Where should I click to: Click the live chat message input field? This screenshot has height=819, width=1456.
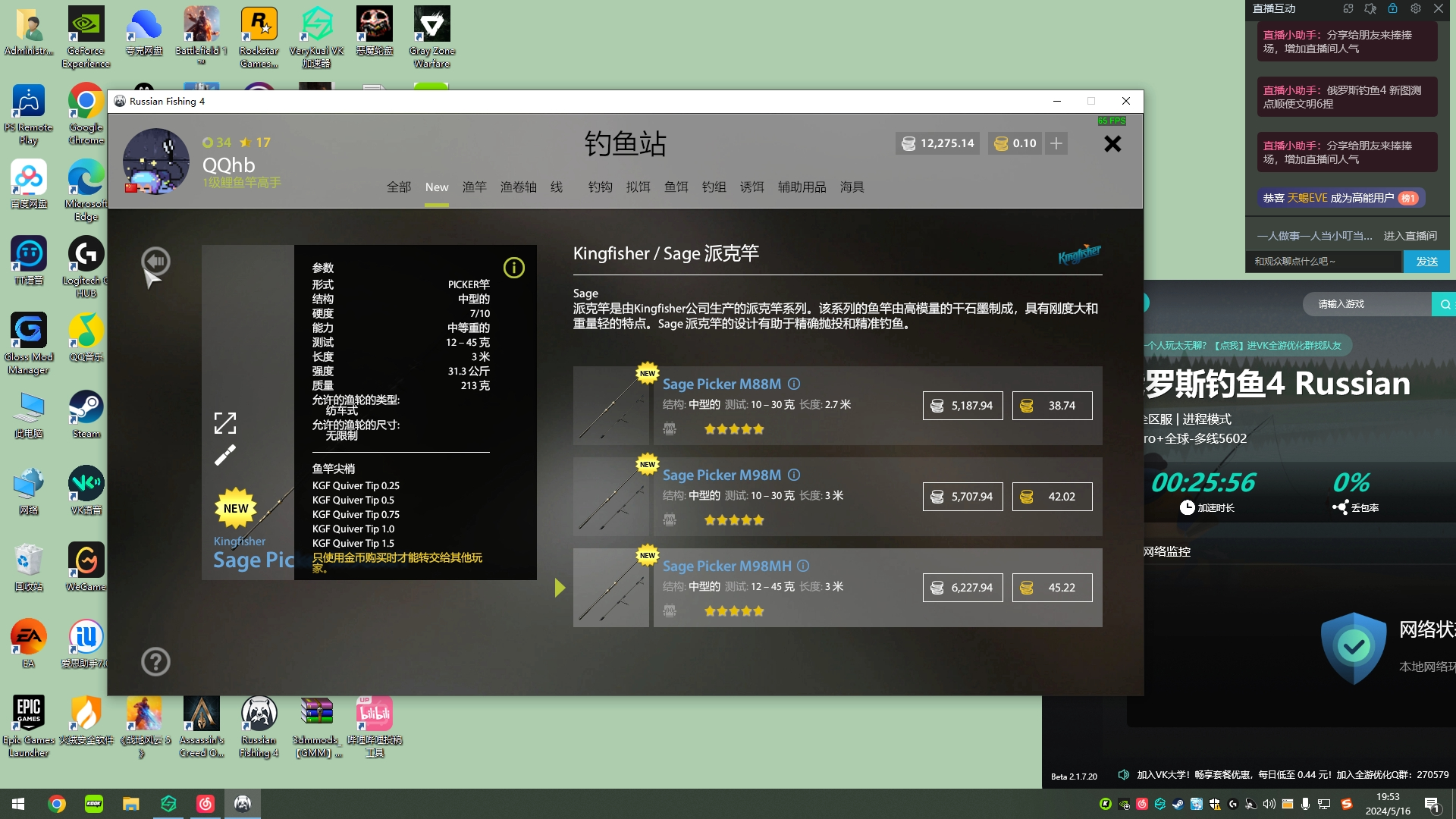click(x=1323, y=262)
